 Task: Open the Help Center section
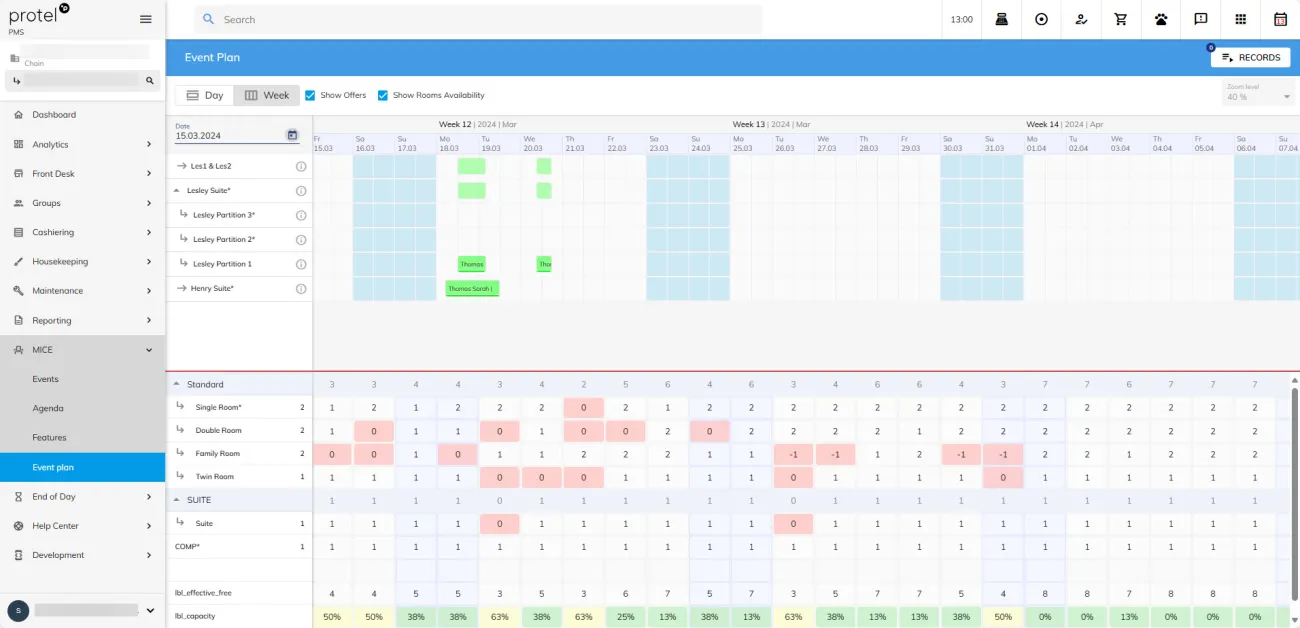tap(57, 525)
